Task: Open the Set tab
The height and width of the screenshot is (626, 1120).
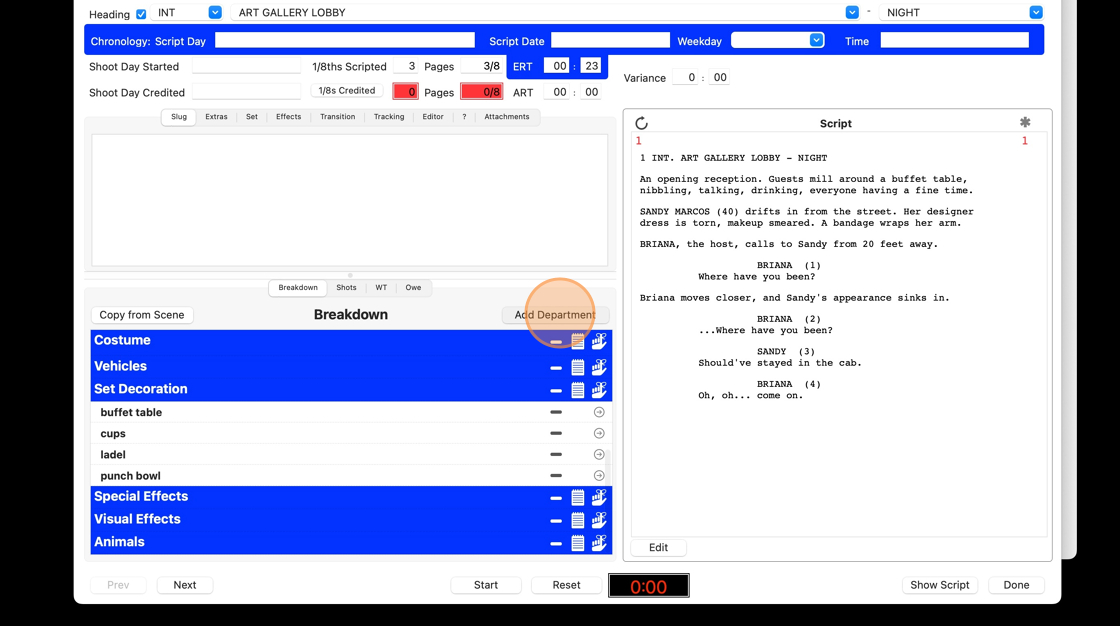Action: pos(251,116)
